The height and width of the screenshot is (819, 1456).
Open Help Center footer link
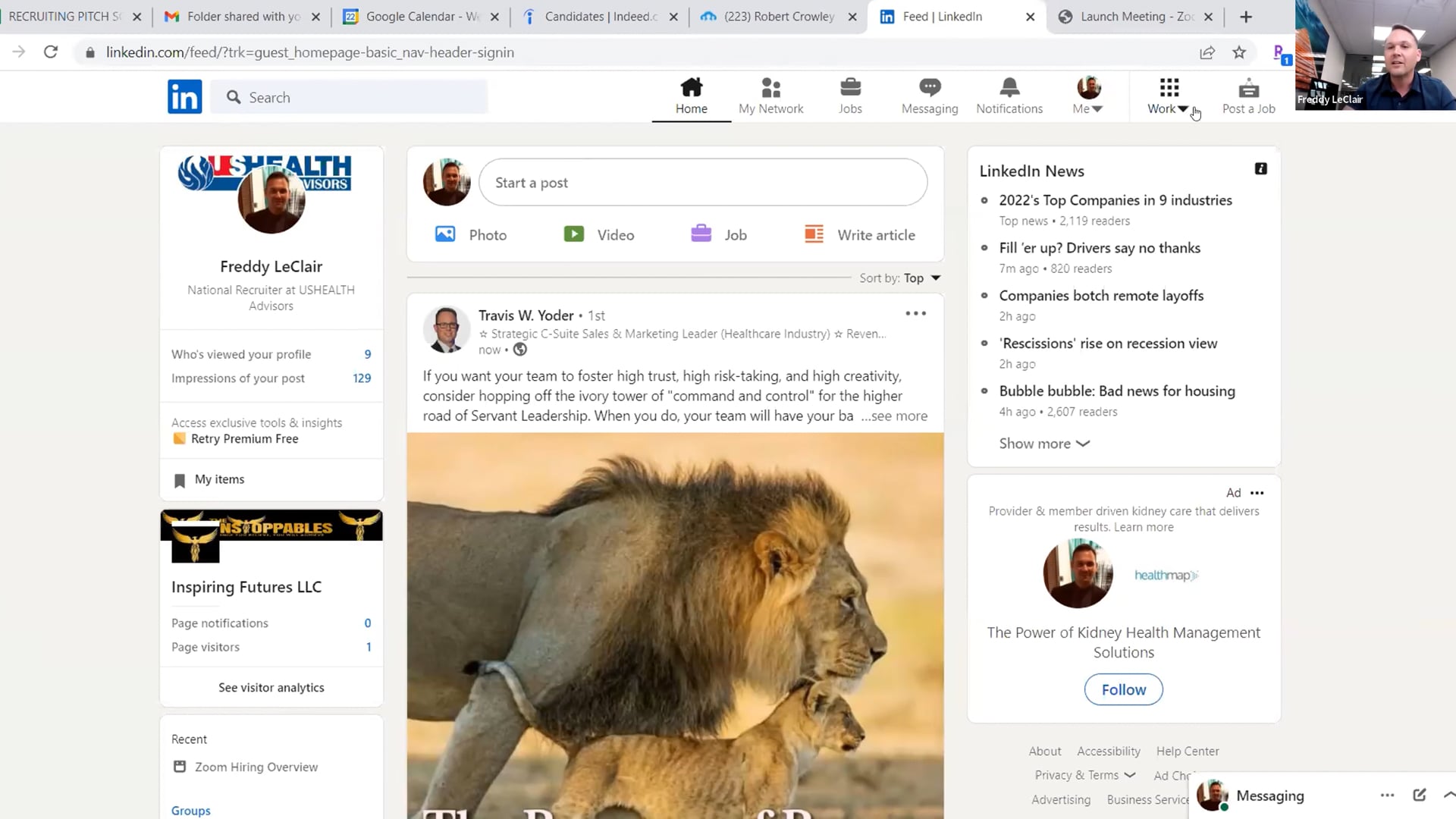(x=1188, y=751)
